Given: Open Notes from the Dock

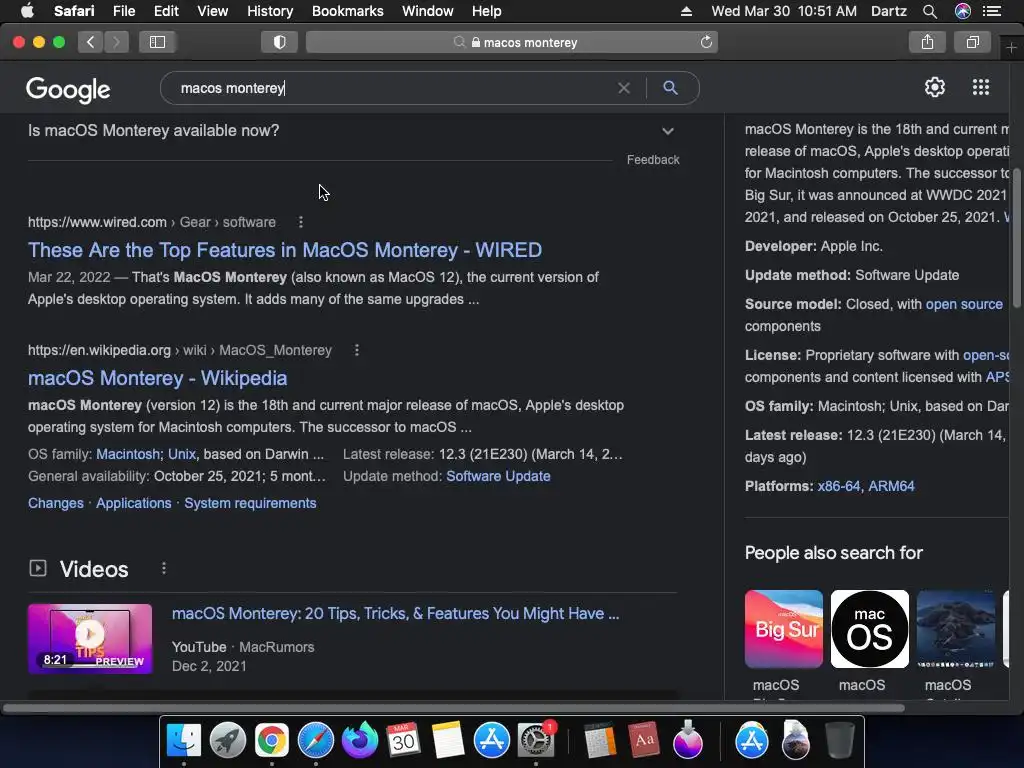Looking at the screenshot, I should pos(447,740).
